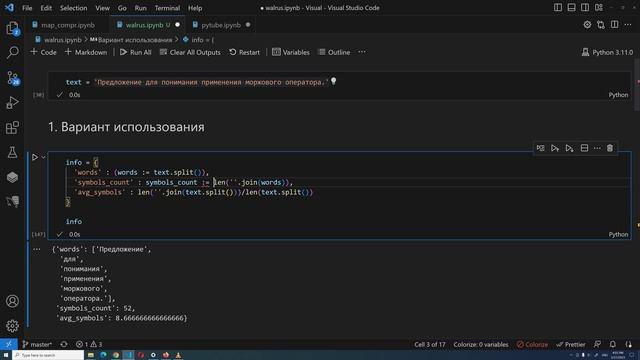The image size is (640, 360).
Task: Click 'Colorize: 0 variables' status entry
Action: (481, 344)
